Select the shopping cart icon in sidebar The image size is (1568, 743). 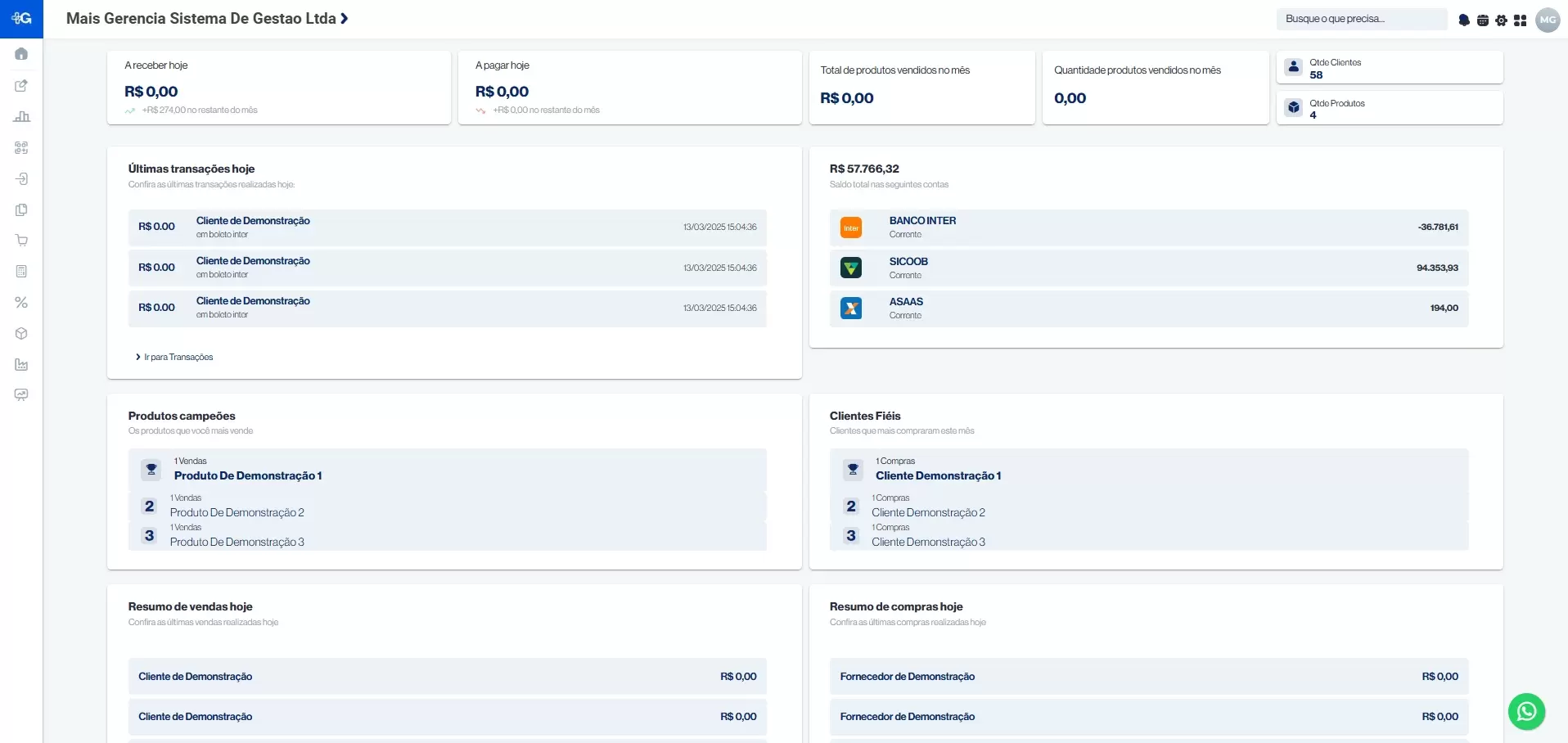(x=21, y=240)
